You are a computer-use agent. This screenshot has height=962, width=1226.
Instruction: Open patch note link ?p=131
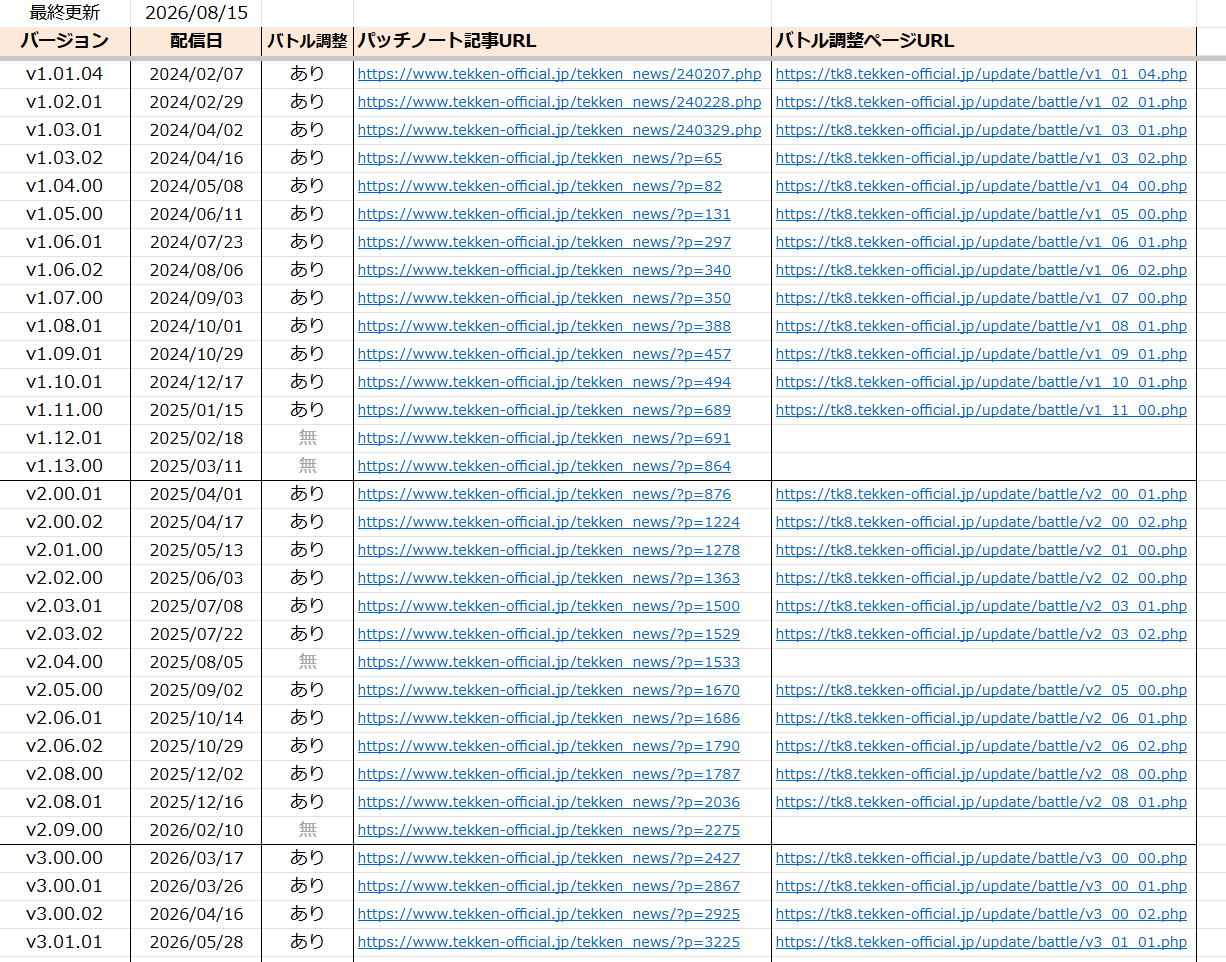(x=544, y=214)
